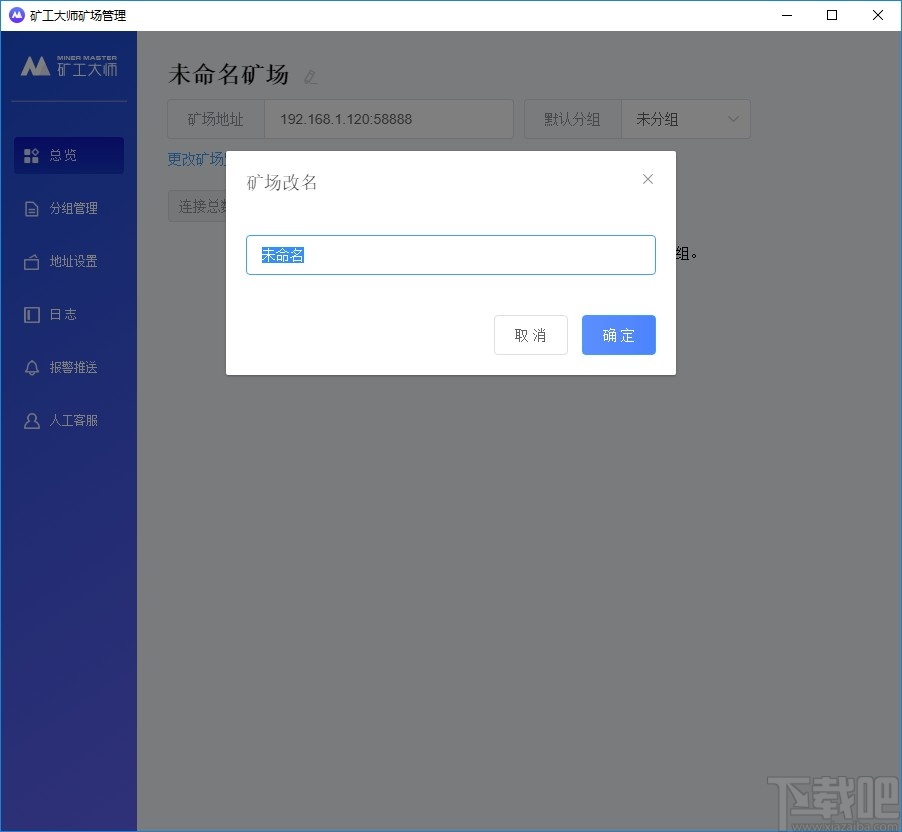Click the 192.168.1.120:58888 farm address field

(389, 118)
